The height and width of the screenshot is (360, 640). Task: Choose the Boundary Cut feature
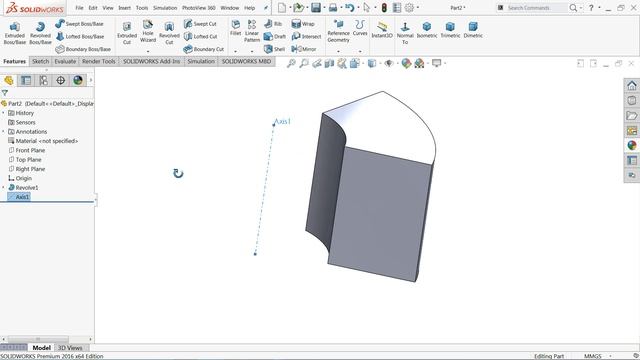[x=204, y=49]
